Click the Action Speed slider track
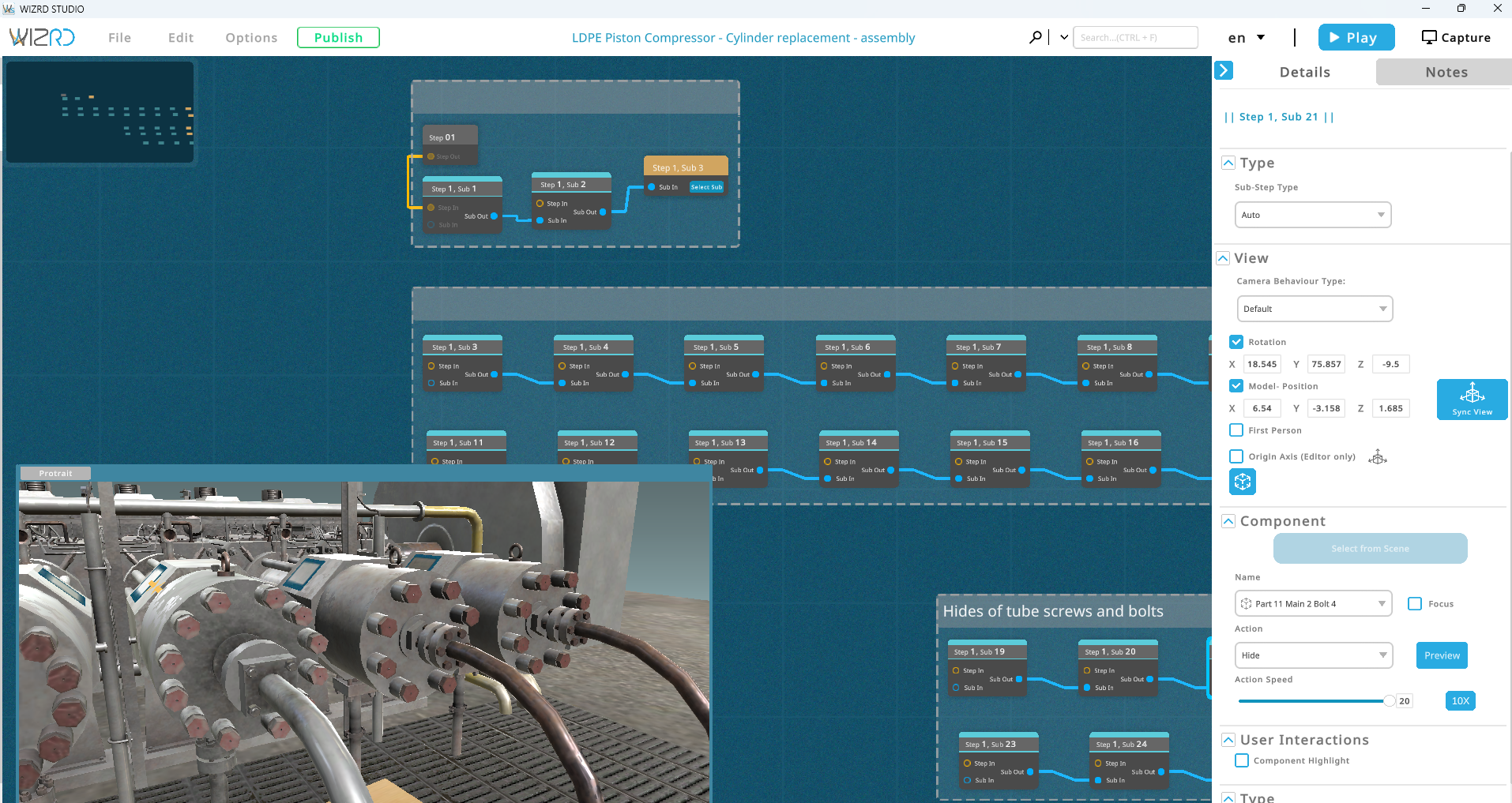The height and width of the screenshot is (803, 1512). (x=1312, y=700)
